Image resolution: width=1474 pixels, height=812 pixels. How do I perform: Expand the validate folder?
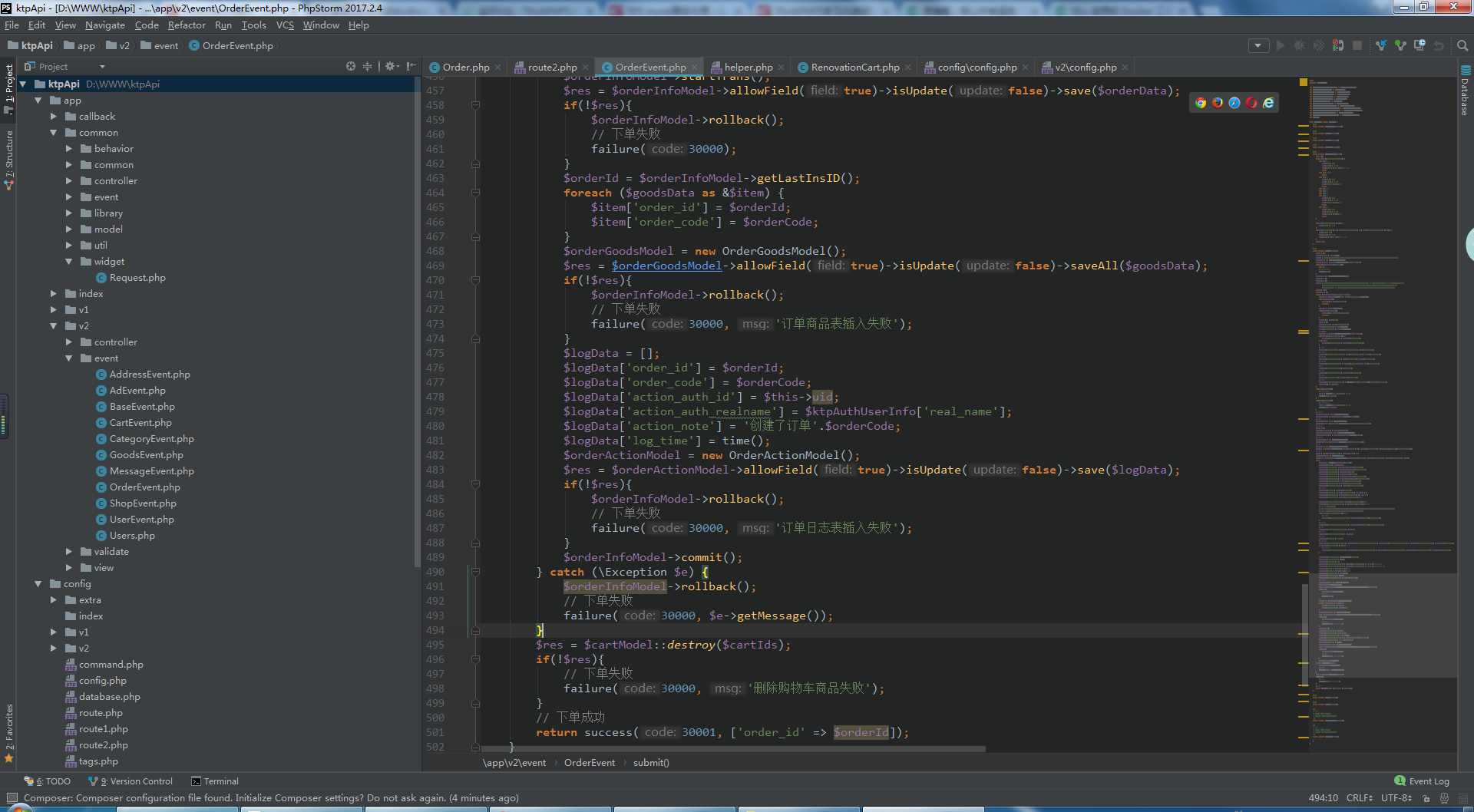(x=69, y=552)
